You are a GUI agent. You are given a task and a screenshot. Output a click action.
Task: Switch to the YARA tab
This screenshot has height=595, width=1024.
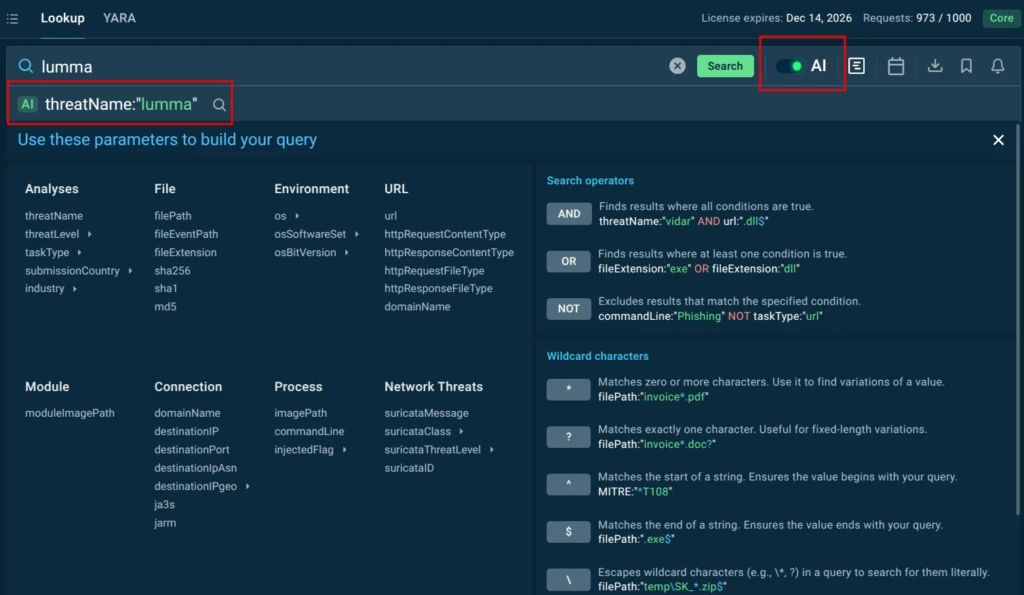tap(119, 18)
